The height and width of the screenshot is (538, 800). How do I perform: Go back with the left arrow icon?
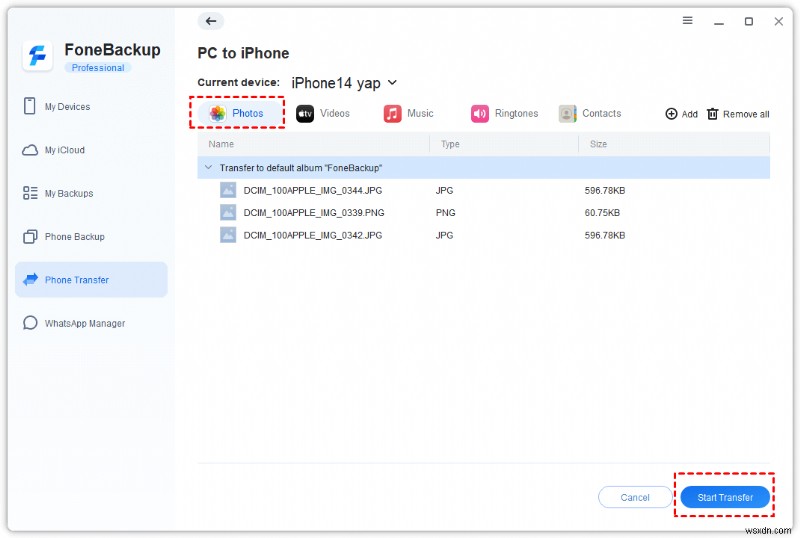(211, 21)
